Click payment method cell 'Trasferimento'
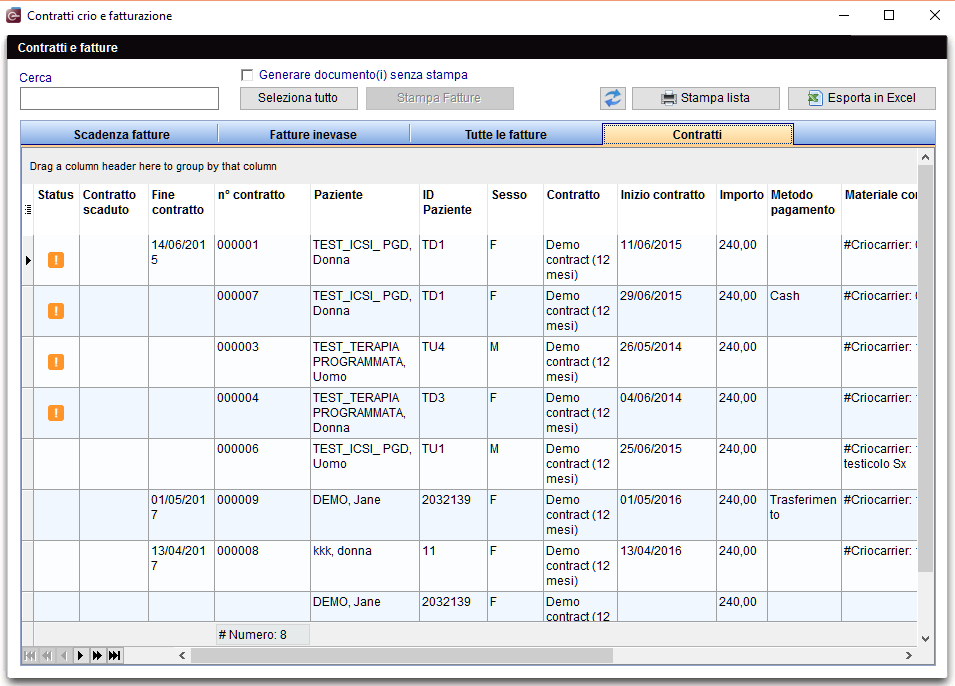Image resolution: width=955 pixels, height=686 pixels. pos(804,515)
